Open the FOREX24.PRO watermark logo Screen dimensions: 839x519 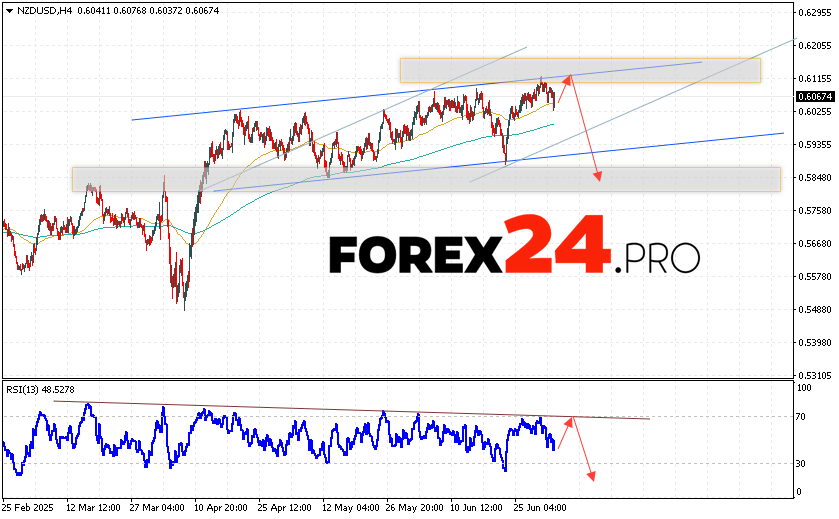pyautogui.click(x=514, y=246)
